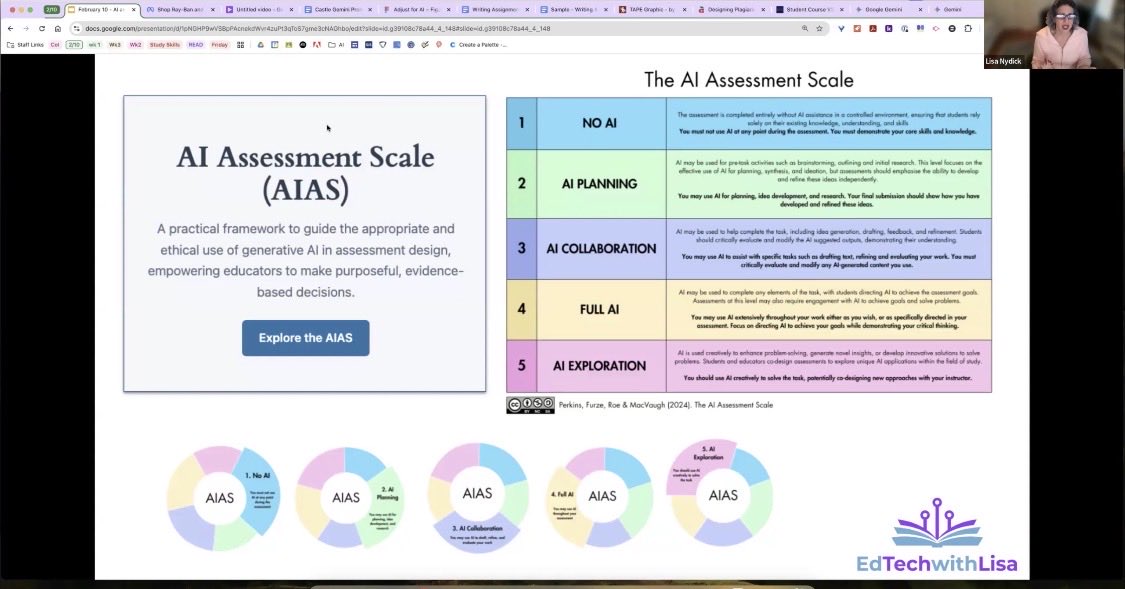This screenshot has width=1125, height=589.
Task: Click the 2/10 tab group label
Action: coord(52,9)
